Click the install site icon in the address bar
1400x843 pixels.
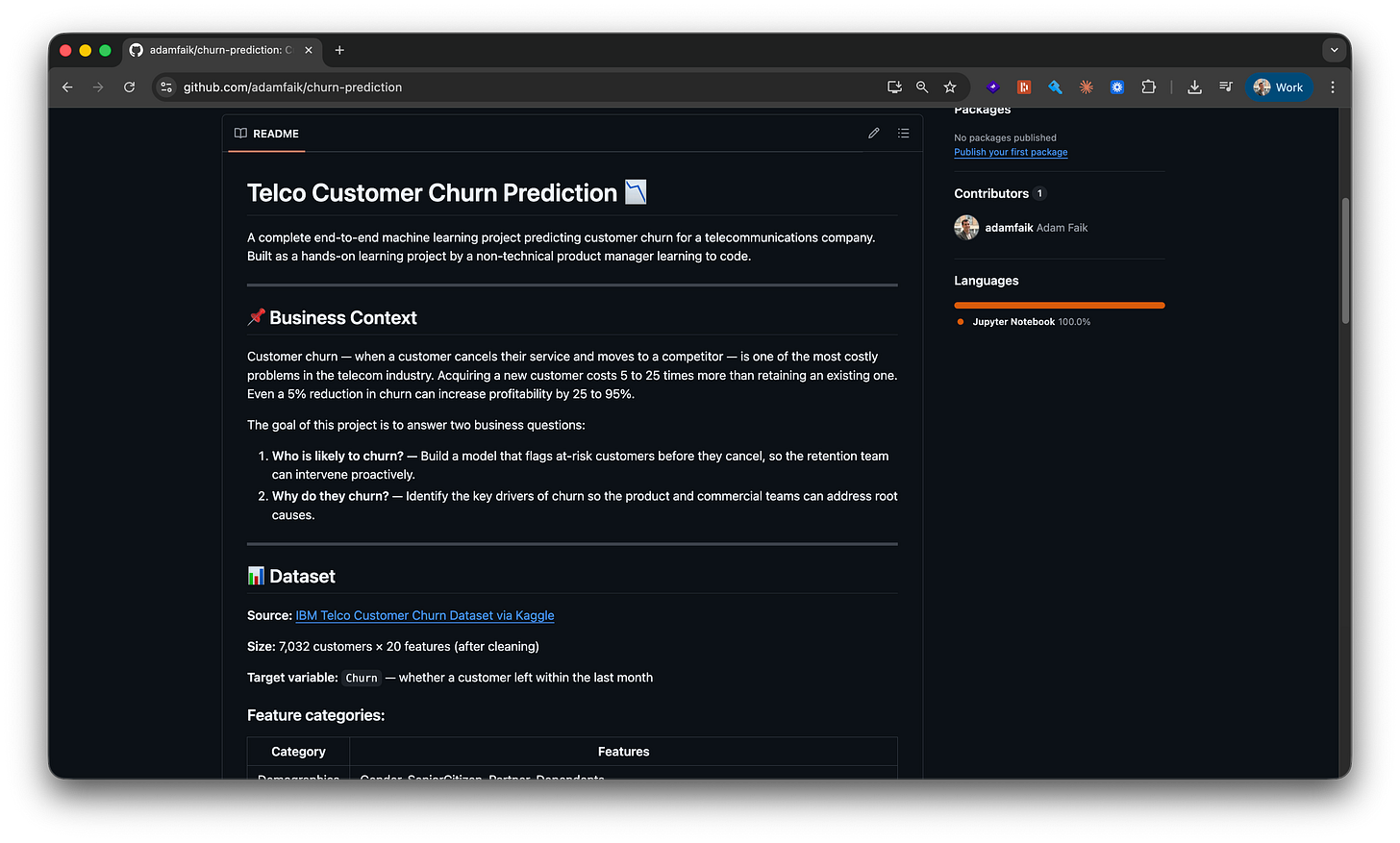[893, 87]
